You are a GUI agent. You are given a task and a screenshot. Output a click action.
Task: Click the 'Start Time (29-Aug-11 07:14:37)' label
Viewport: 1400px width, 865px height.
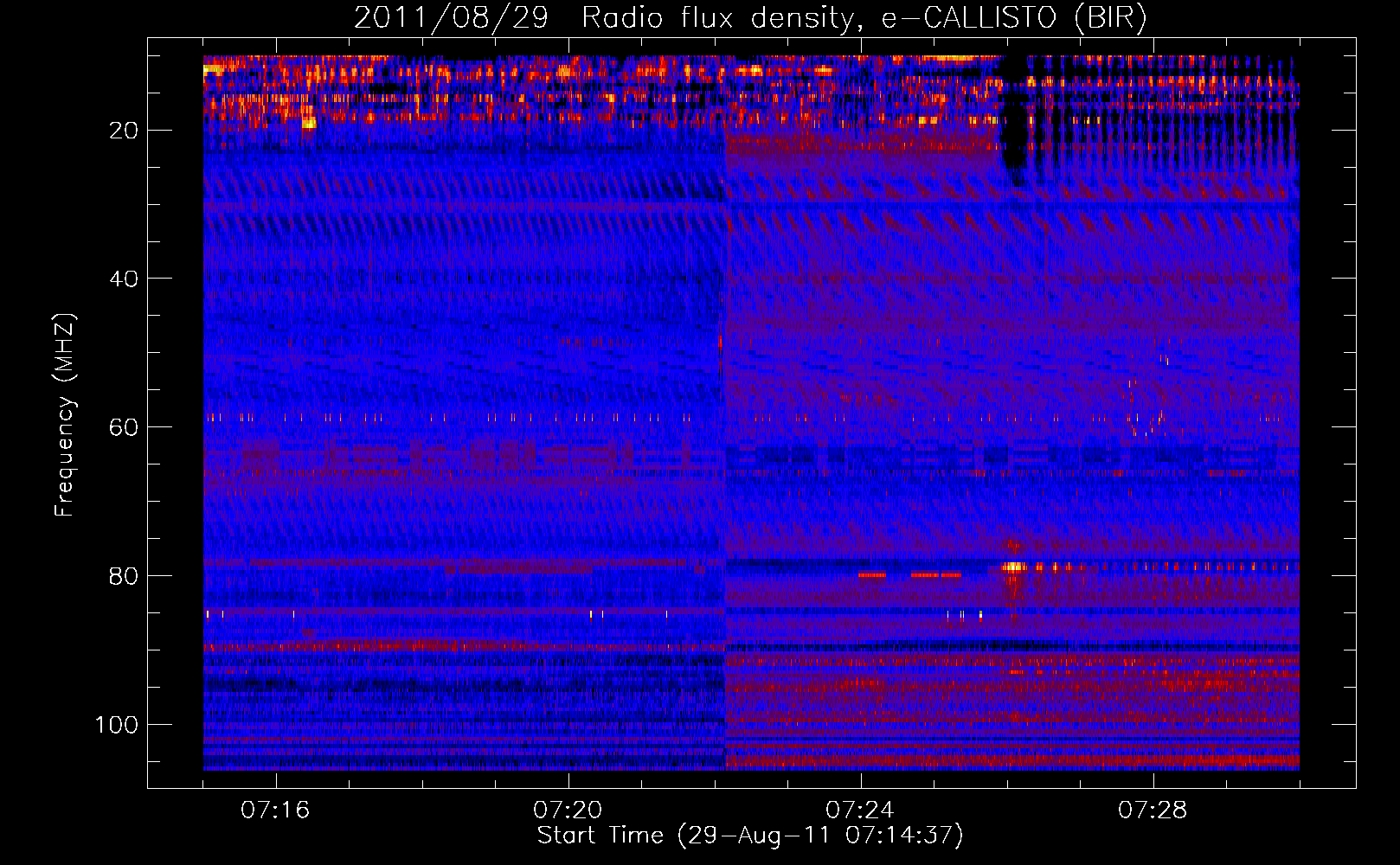pyautogui.click(x=750, y=836)
